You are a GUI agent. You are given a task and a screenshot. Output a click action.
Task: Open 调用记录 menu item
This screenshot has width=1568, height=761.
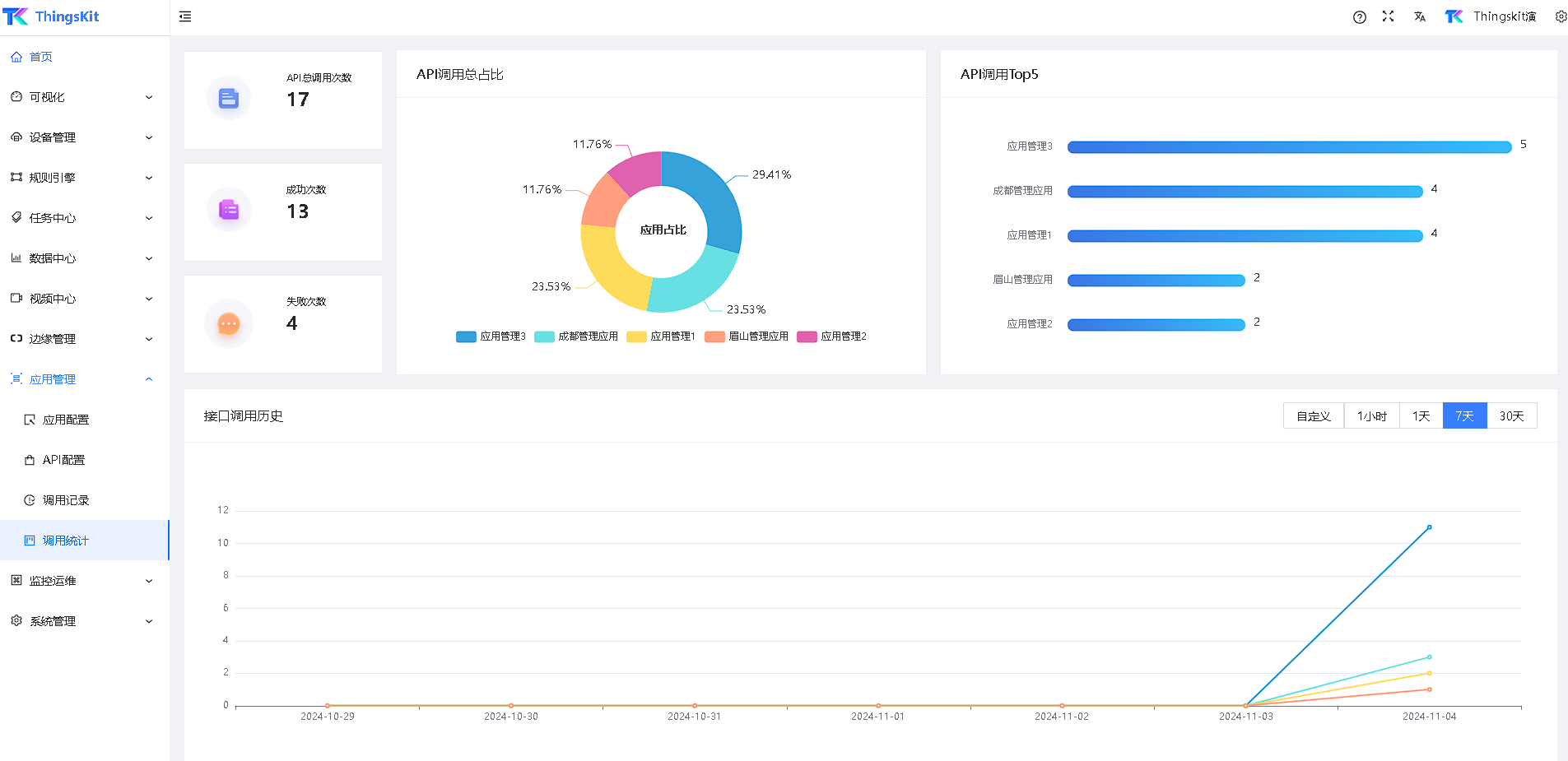click(x=66, y=500)
